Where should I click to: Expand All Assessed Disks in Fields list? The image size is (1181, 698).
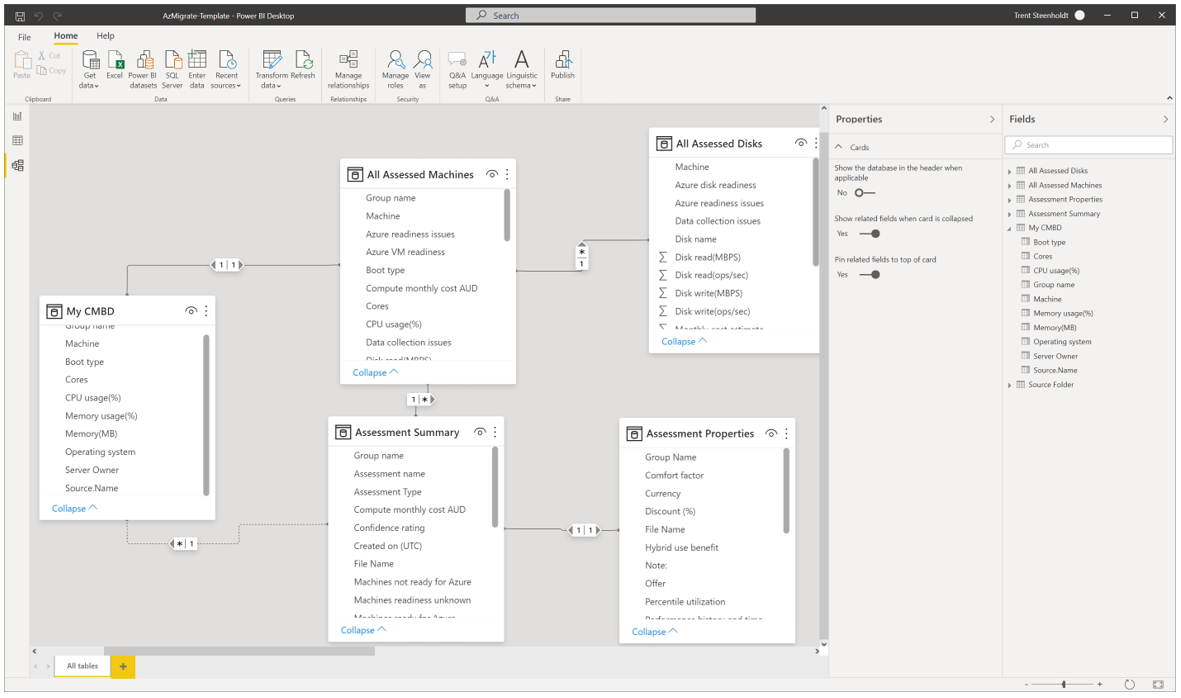tap(1010, 172)
